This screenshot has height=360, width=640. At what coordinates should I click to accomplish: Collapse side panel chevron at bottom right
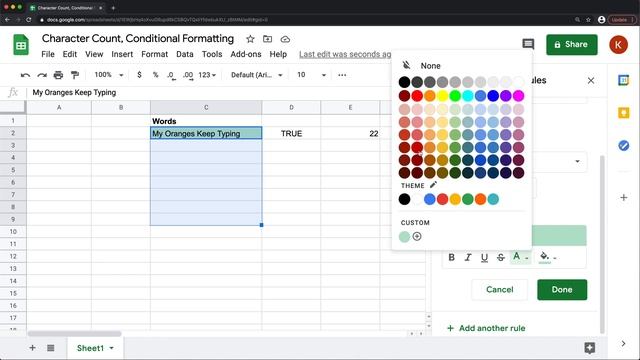coord(623,344)
